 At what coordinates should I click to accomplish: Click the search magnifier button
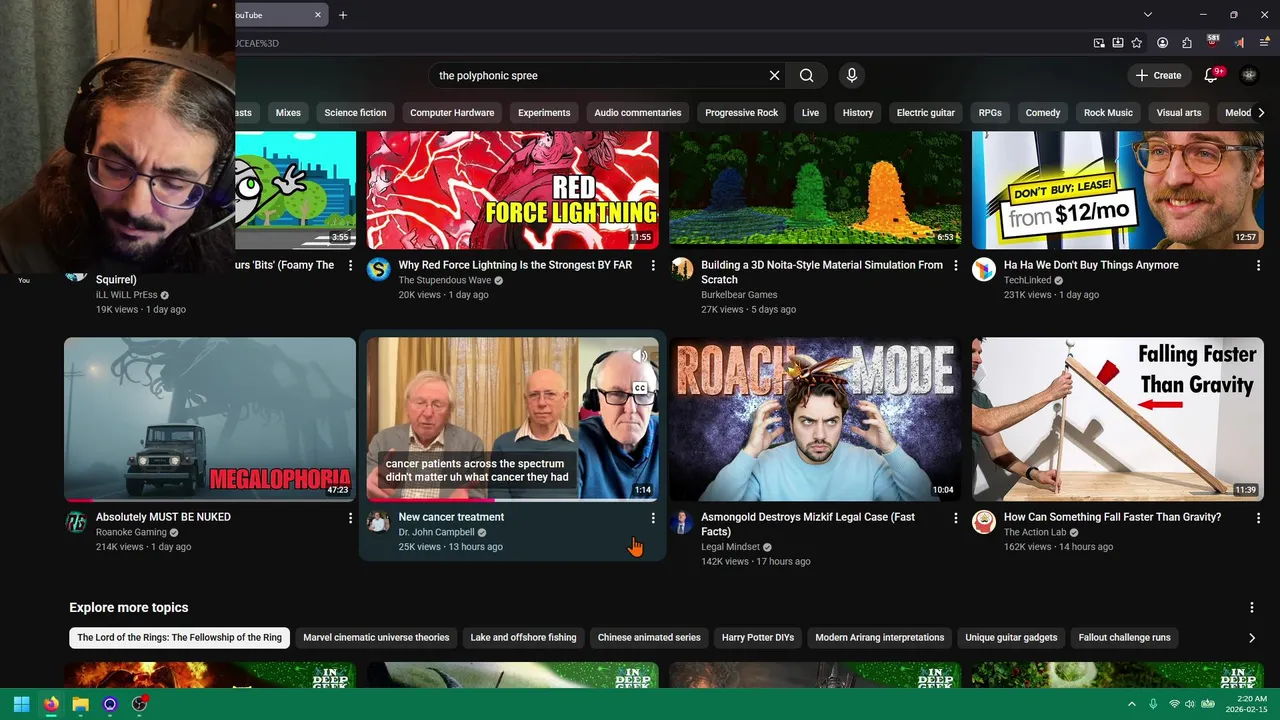[806, 75]
